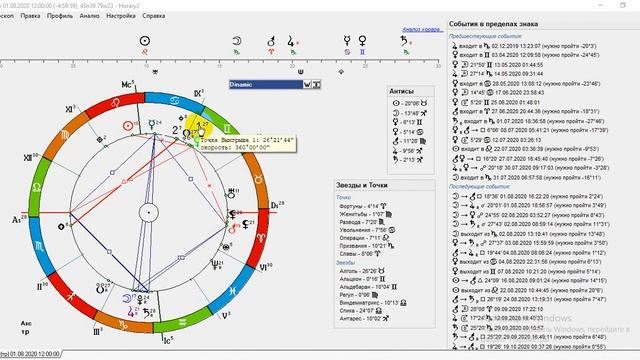Image resolution: width=640 pixels, height=360 pixels.
Task: Open the Профиль menu
Action: pos(60,16)
